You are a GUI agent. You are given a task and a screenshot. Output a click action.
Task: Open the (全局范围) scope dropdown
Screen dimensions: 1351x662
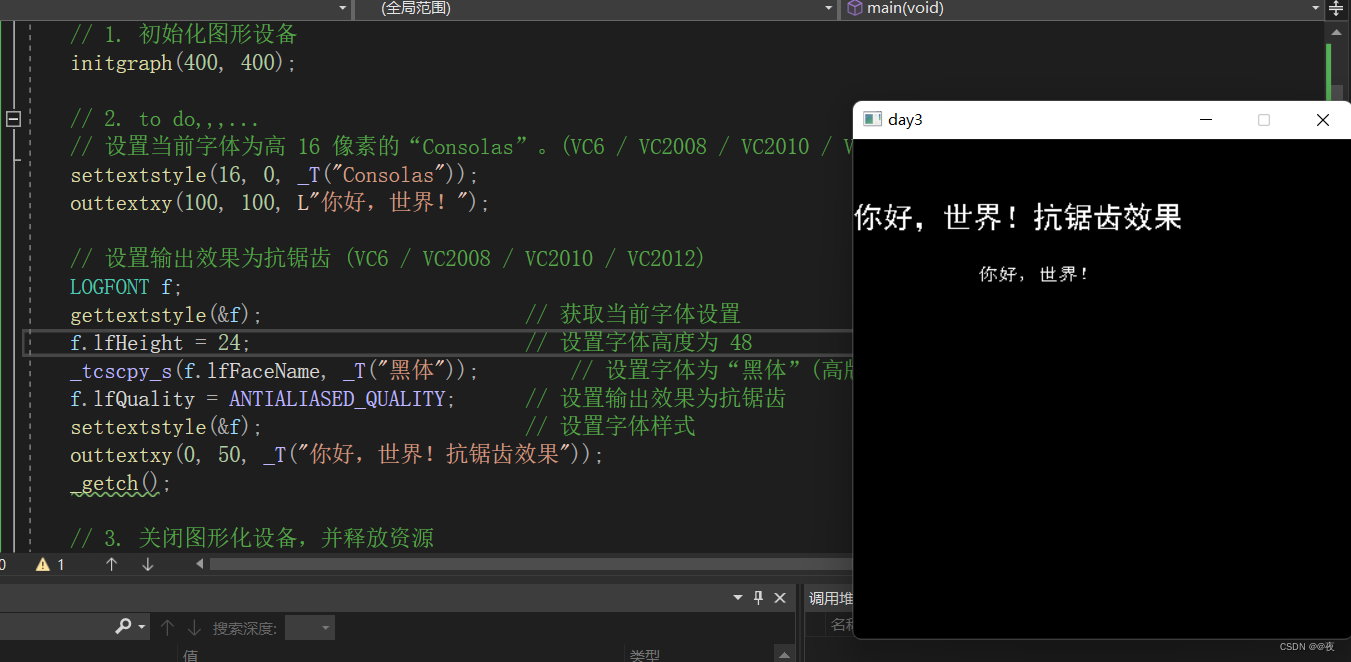827,9
